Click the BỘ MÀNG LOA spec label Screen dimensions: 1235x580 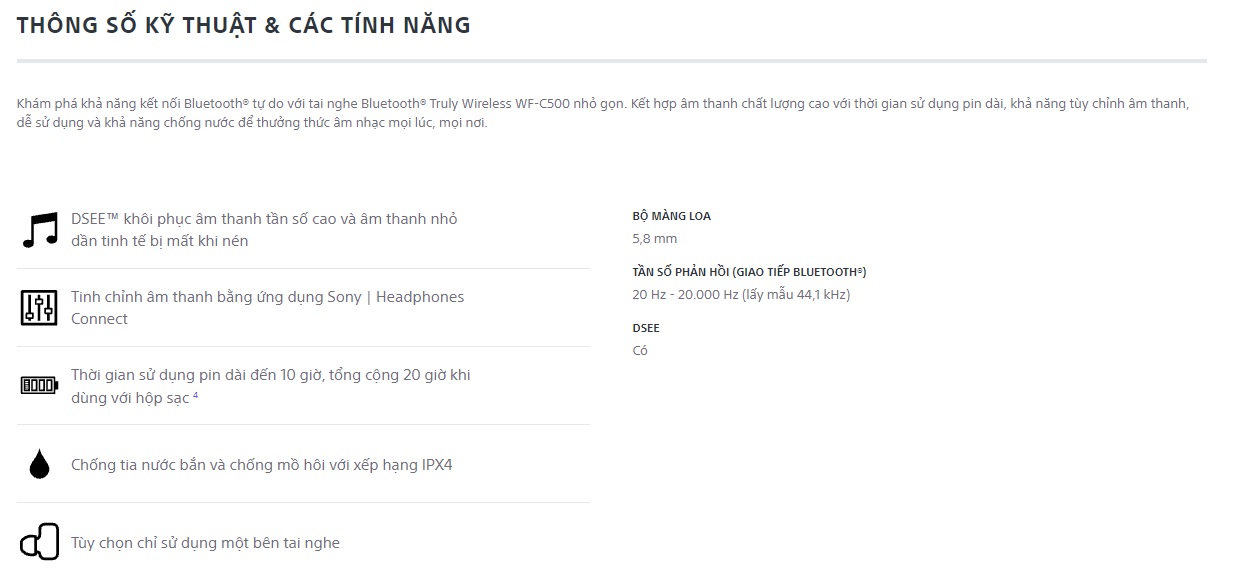click(x=671, y=216)
